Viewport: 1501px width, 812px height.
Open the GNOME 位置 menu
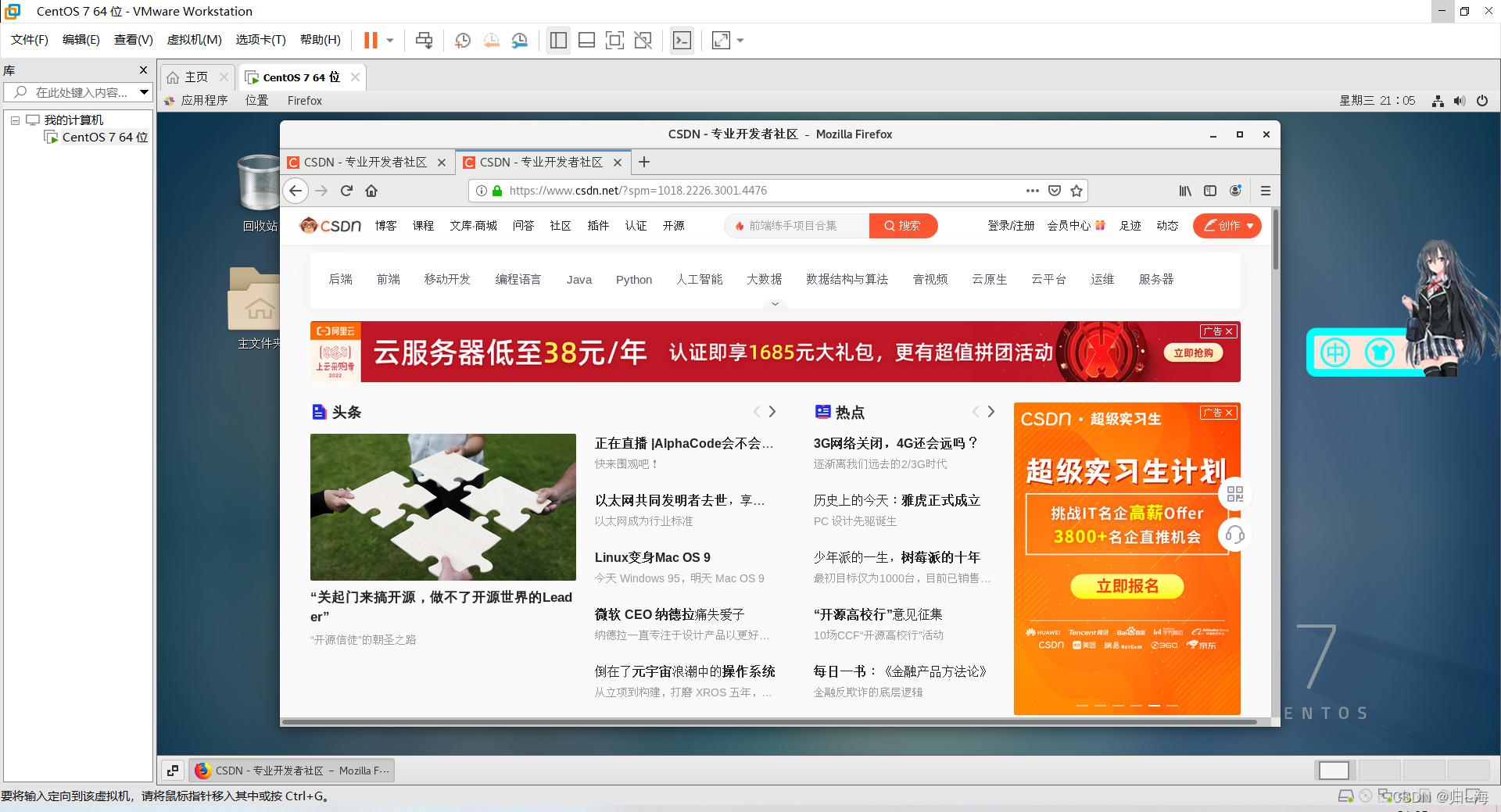pyautogui.click(x=256, y=100)
